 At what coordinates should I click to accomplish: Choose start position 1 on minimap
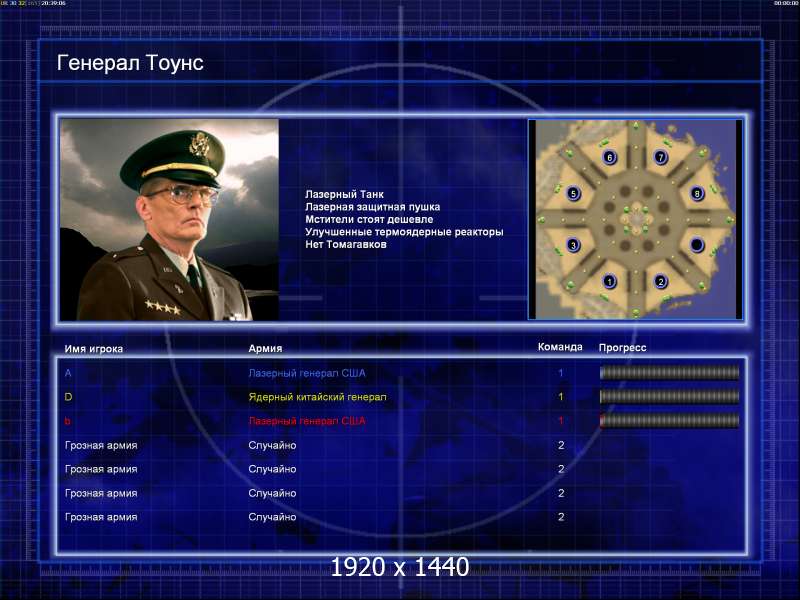point(609,281)
